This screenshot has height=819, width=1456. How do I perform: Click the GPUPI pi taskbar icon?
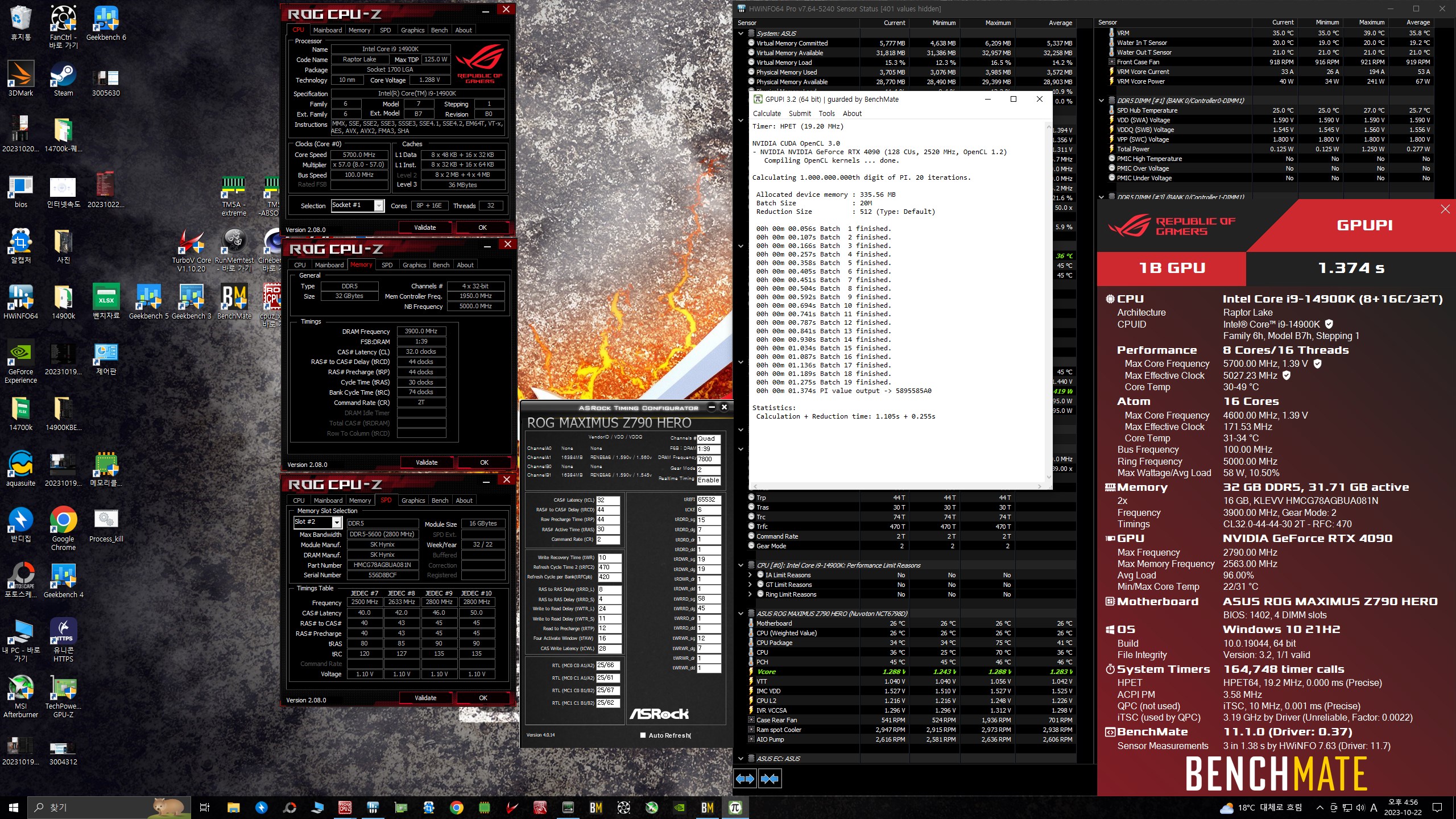pos(735,807)
